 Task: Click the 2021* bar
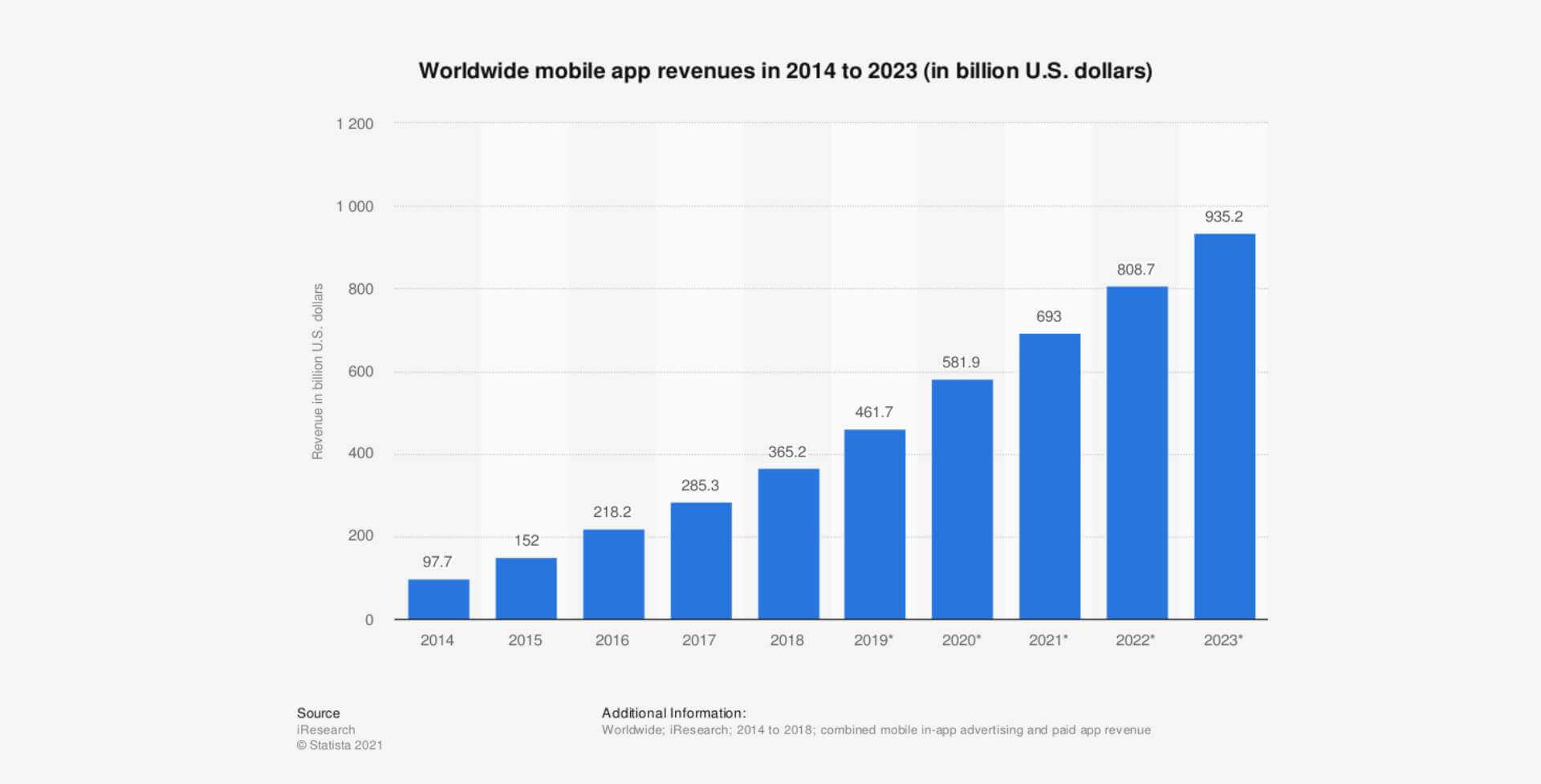[x=1049, y=476]
